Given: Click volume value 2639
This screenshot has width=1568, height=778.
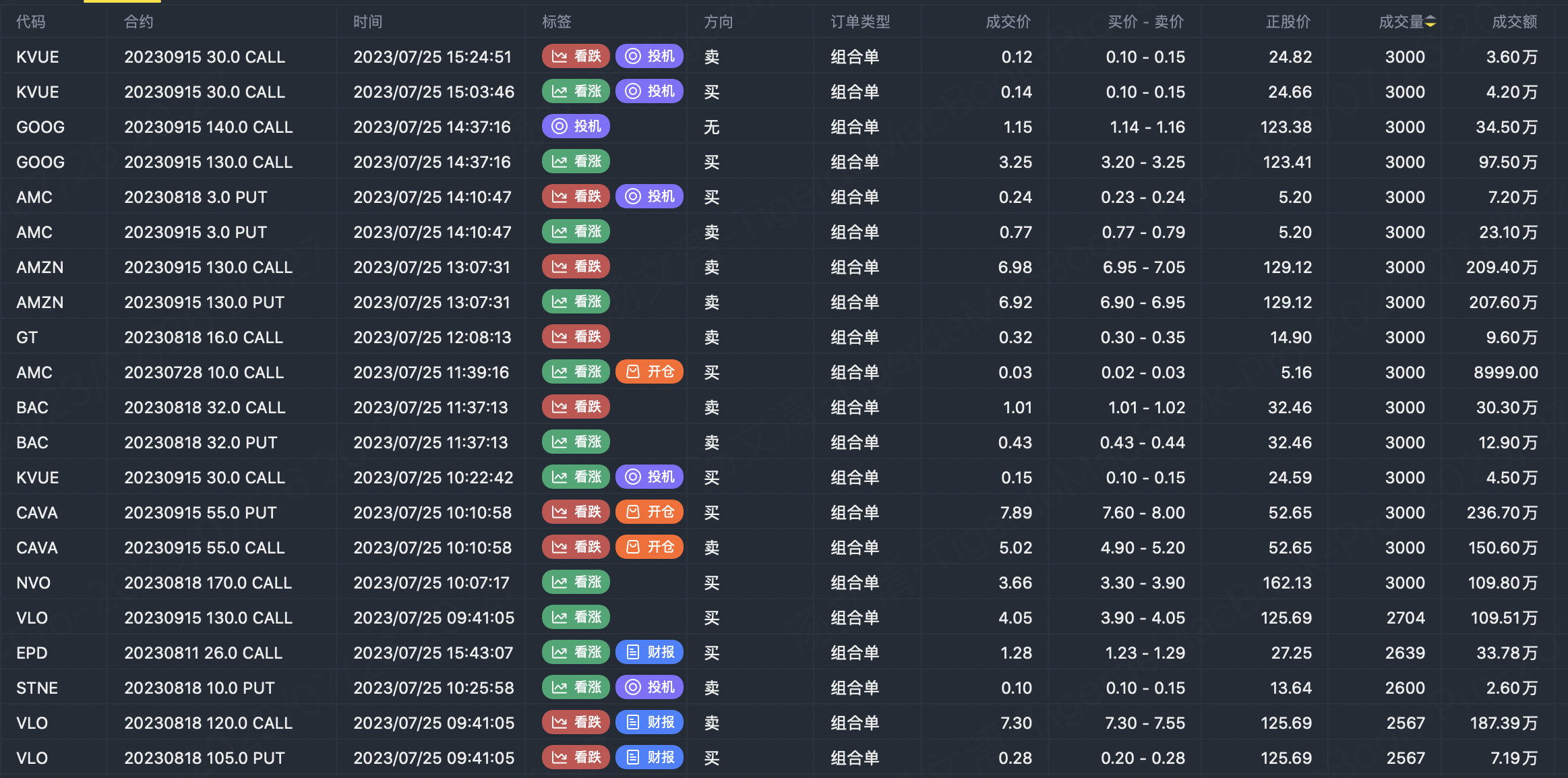Looking at the screenshot, I should (1406, 653).
